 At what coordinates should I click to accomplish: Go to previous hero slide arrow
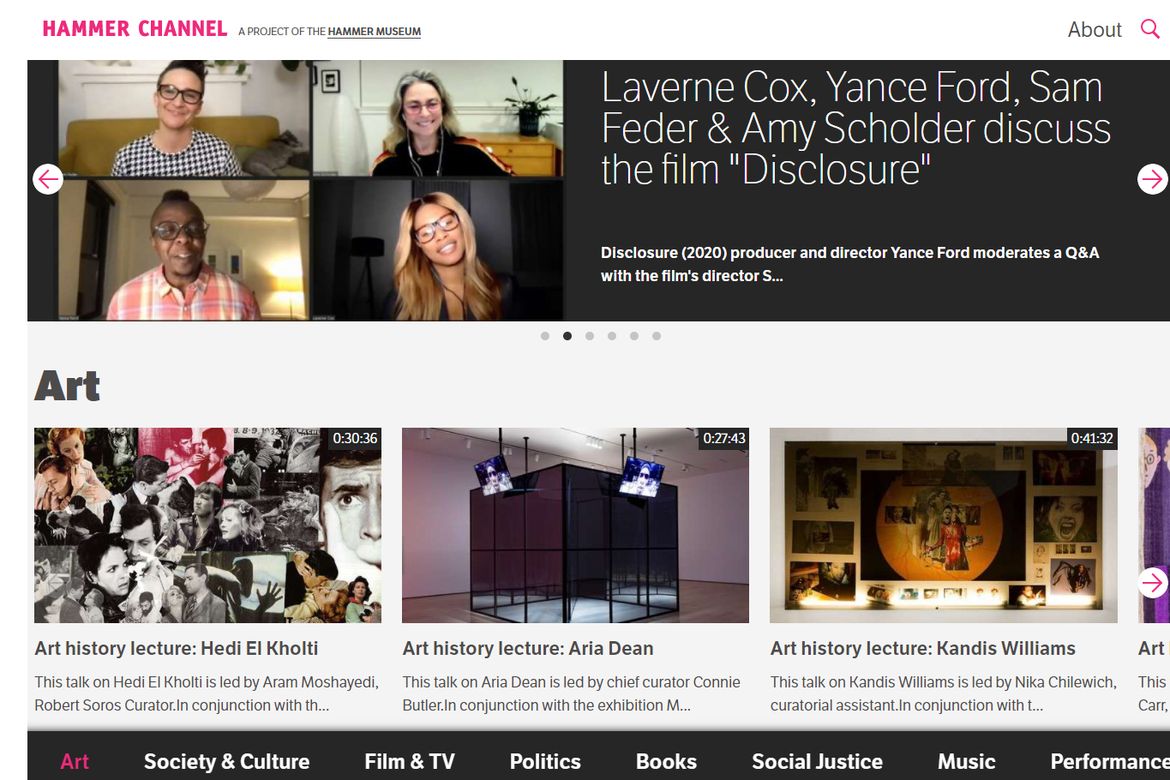[x=48, y=179]
